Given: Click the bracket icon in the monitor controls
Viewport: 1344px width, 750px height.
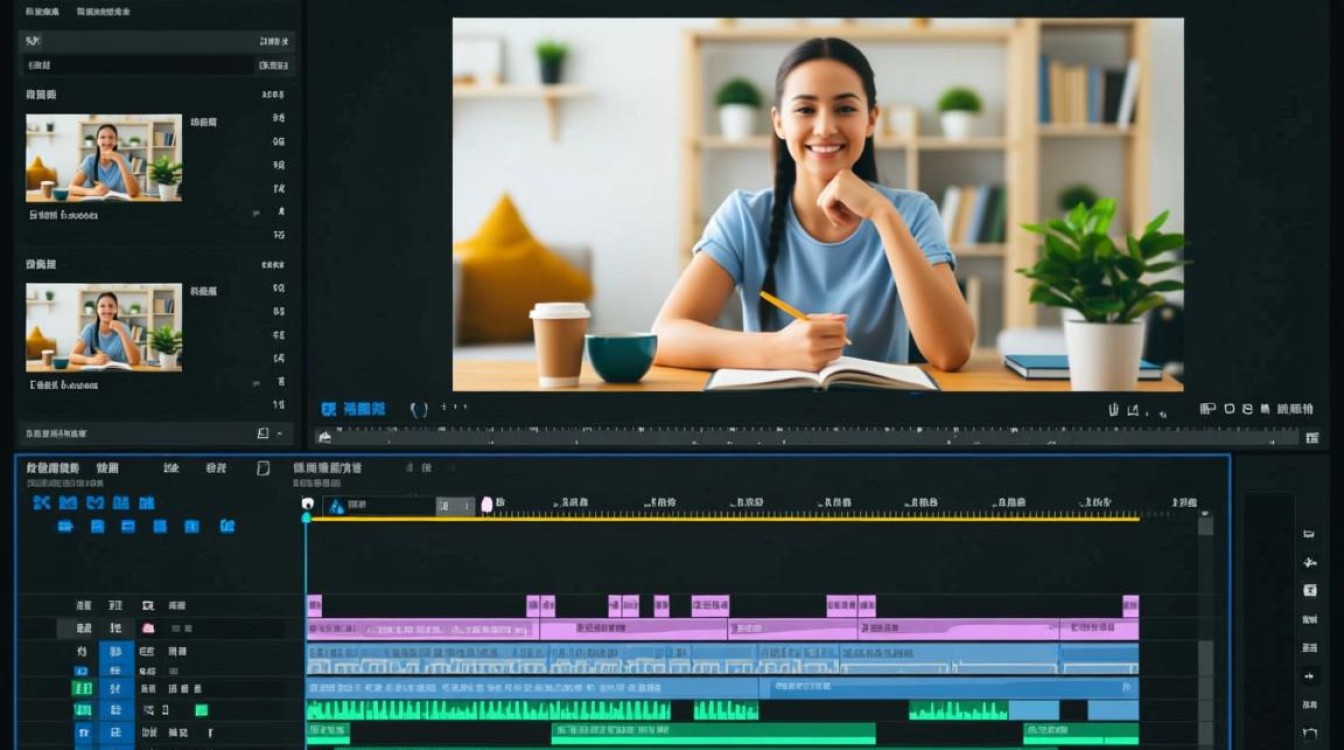Looking at the screenshot, I should pos(419,409).
